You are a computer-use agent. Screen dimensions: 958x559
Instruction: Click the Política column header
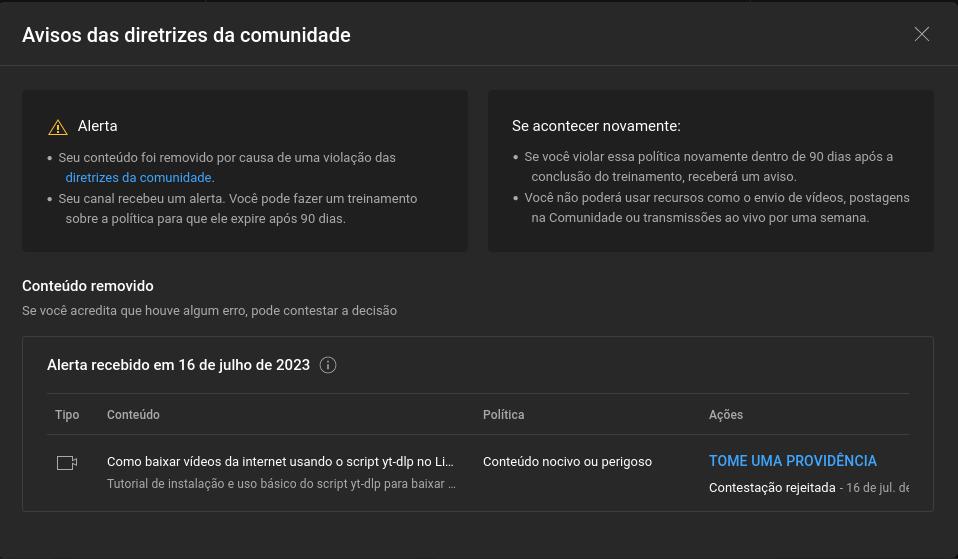tap(503, 415)
